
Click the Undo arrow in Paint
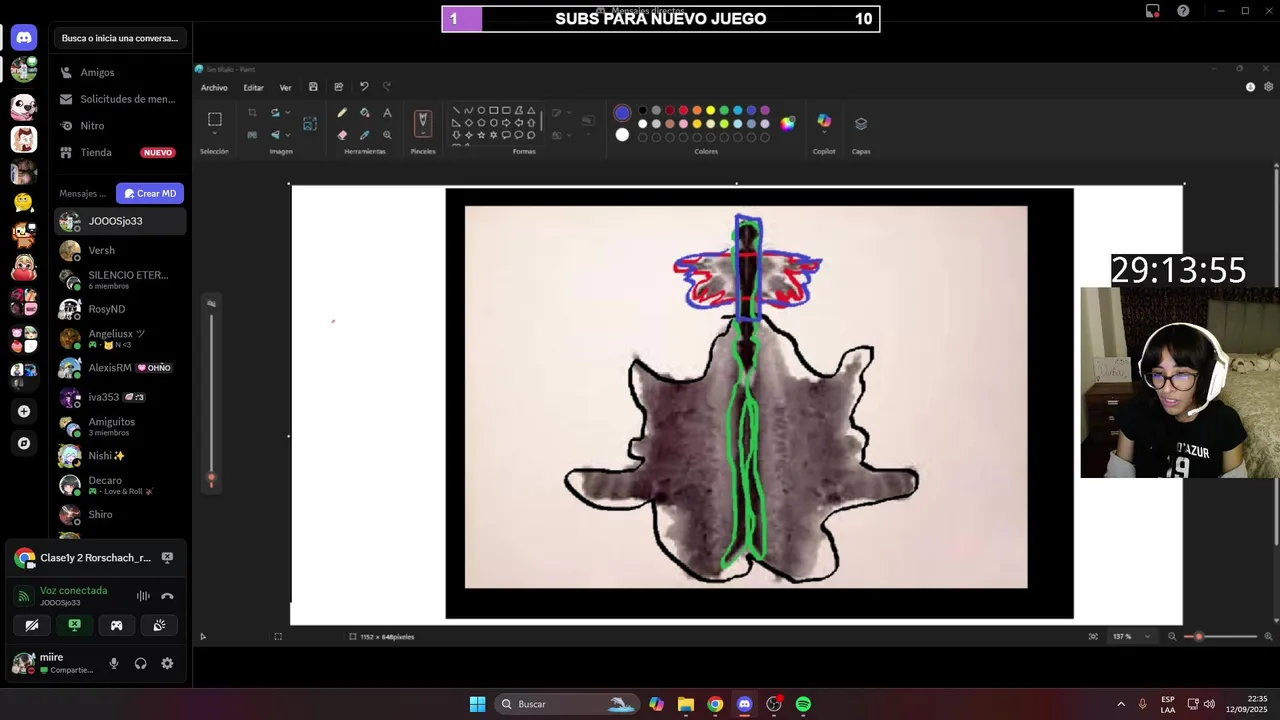[364, 87]
